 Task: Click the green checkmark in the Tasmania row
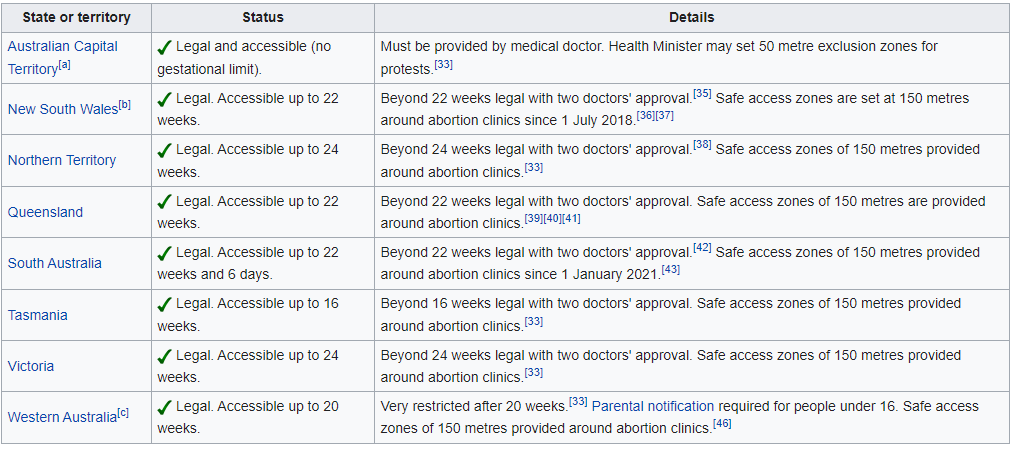(165, 303)
